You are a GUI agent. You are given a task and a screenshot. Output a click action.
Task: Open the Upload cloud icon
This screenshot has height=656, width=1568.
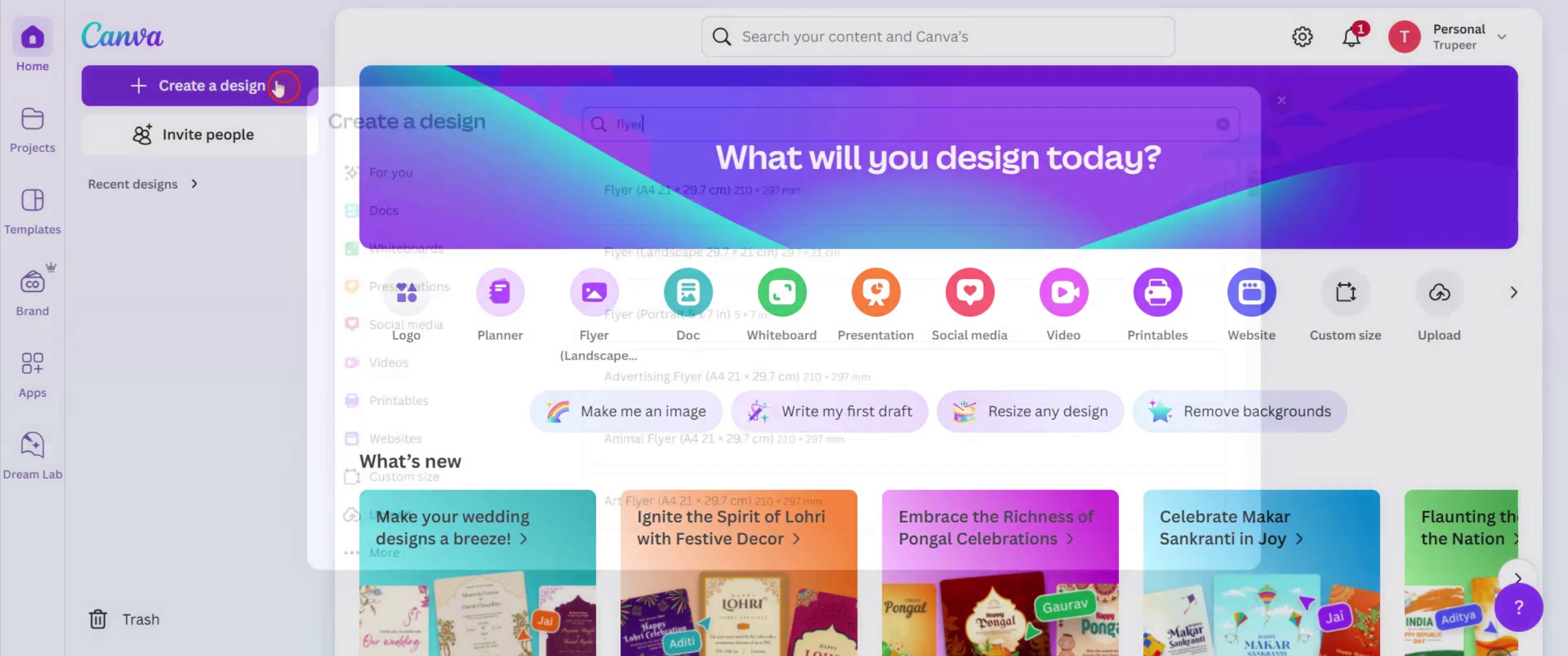click(x=1439, y=292)
